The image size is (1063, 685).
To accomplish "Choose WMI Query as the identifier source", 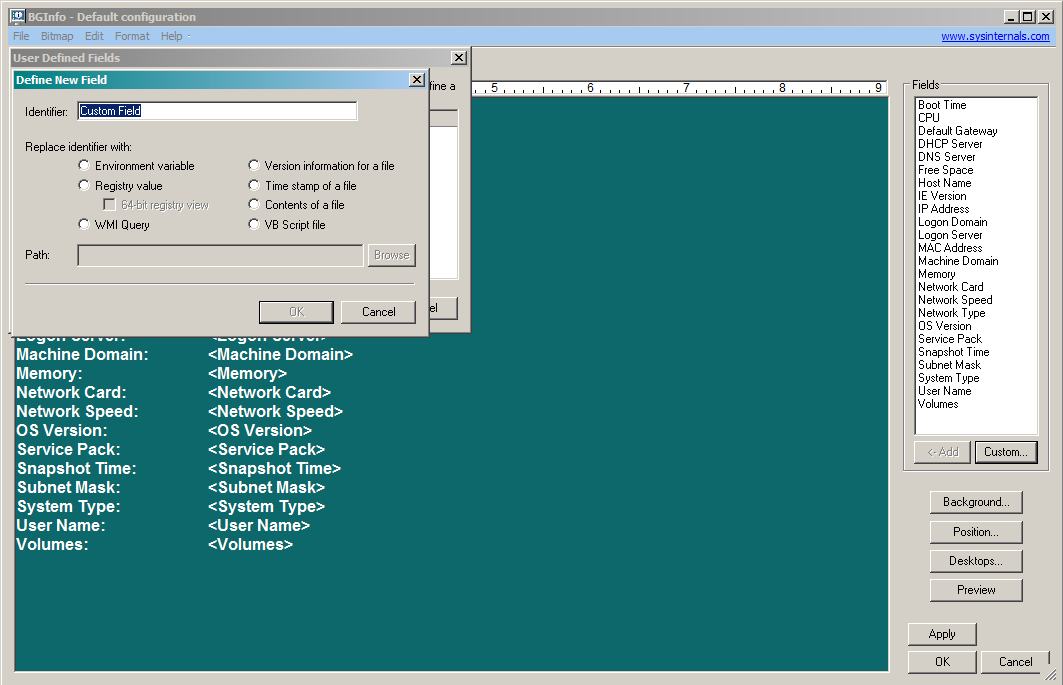I will tap(84, 223).
